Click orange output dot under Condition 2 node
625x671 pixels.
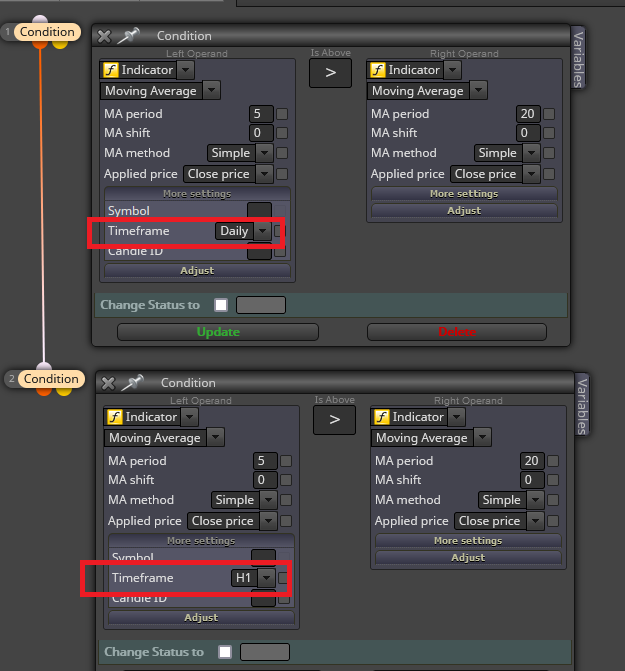(x=44, y=391)
